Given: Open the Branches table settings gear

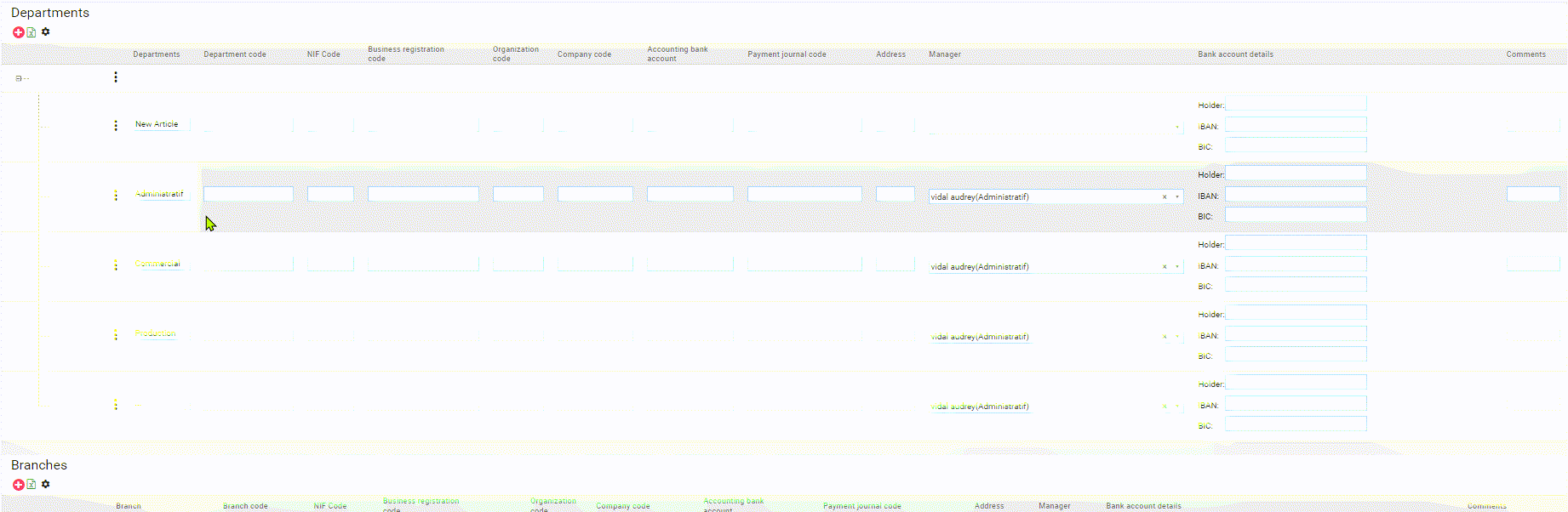Looking at the screenshot, I should [46, 484].
